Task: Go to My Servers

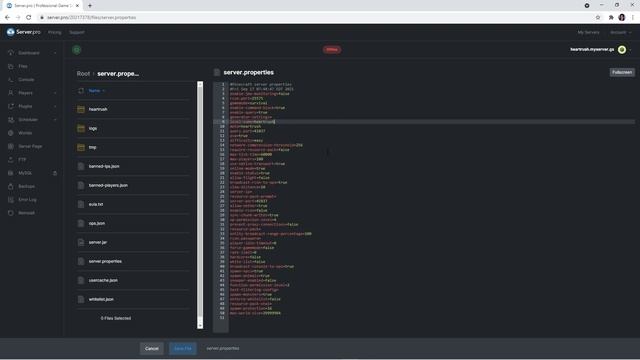Action: pyautogui.click(x=588, y=32)
